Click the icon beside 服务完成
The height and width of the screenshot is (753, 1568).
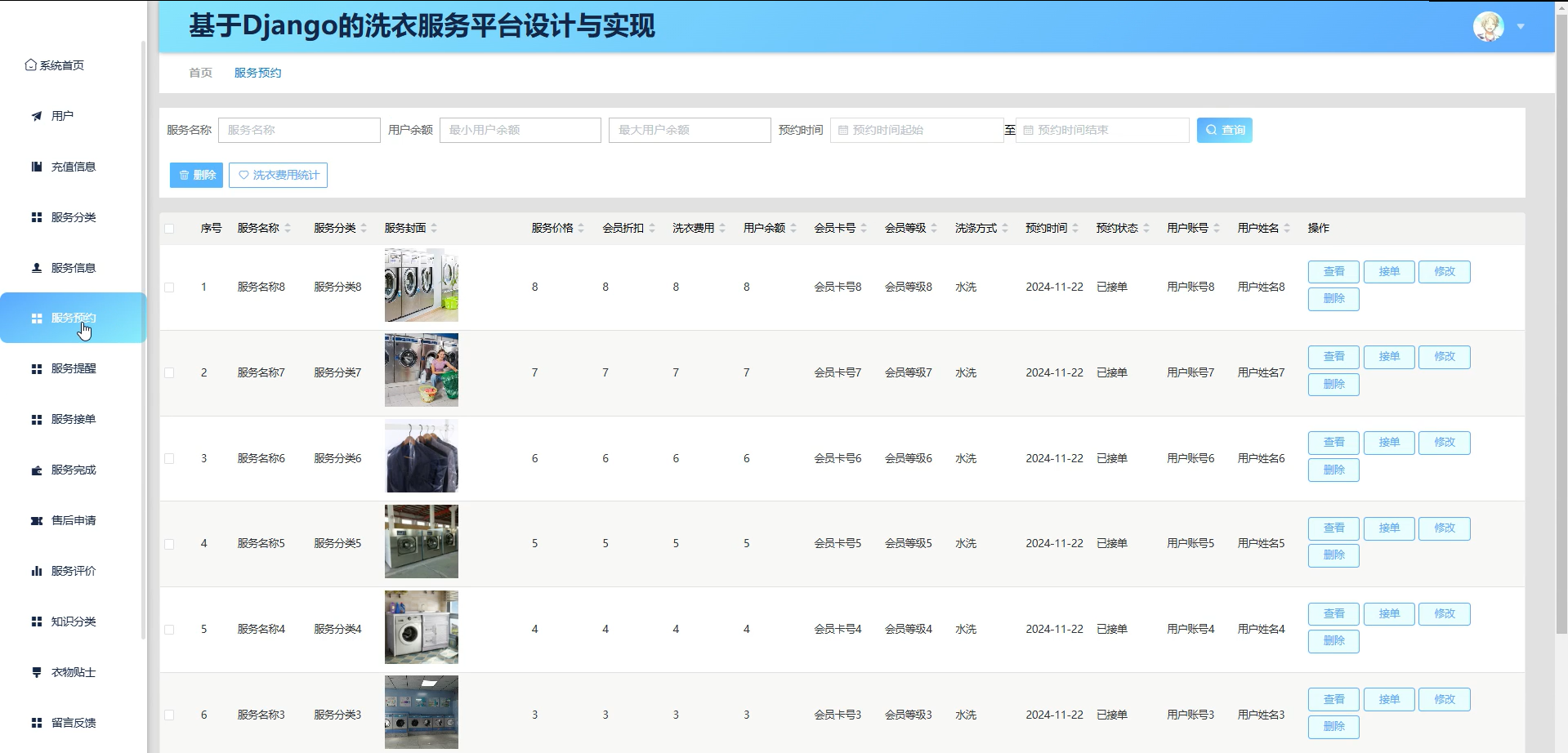37,470
